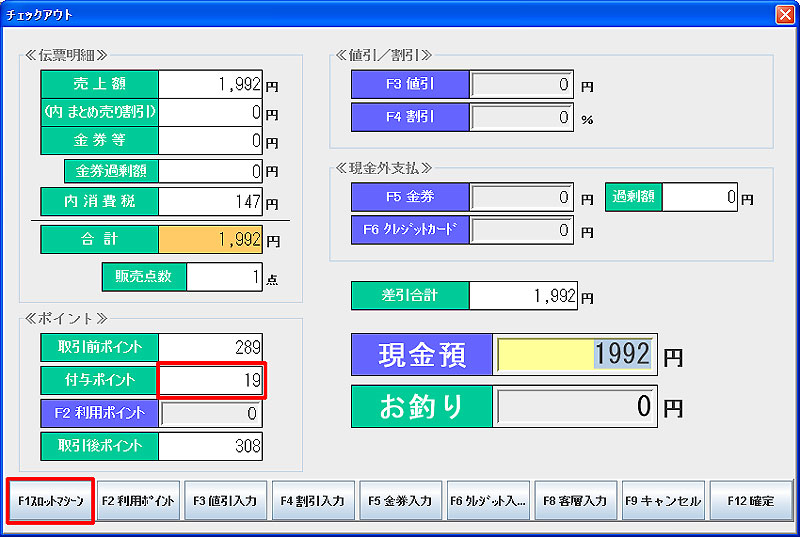Click the 現金預 cash input field

point(575,355)
